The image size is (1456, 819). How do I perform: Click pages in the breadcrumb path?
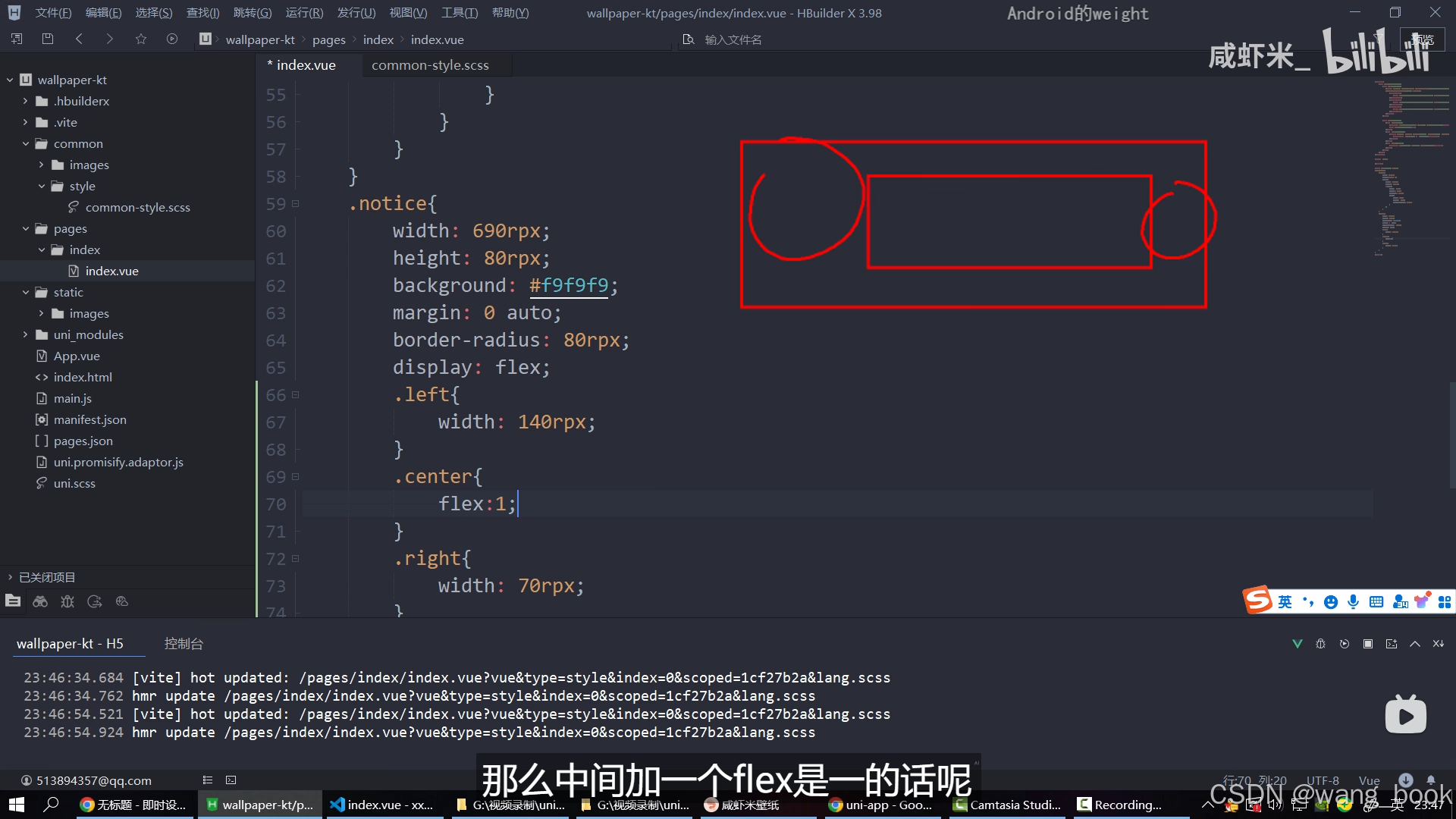(328, 39)
